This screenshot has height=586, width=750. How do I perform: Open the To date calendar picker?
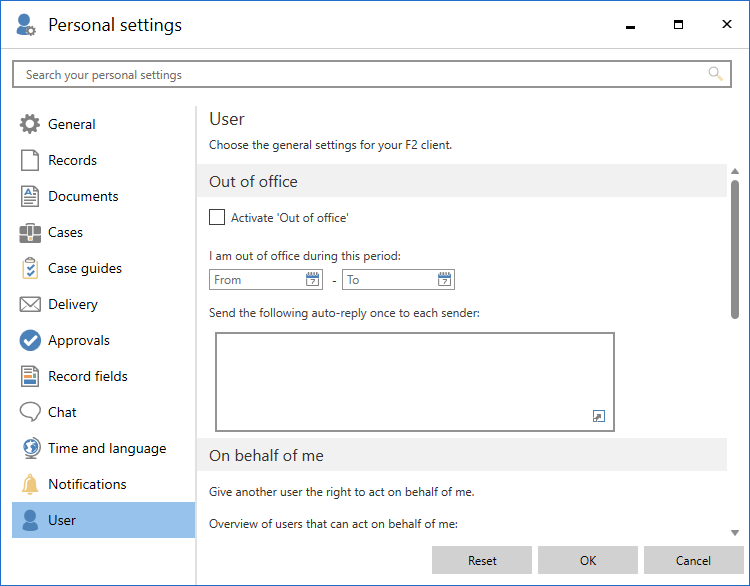[445, 280]
